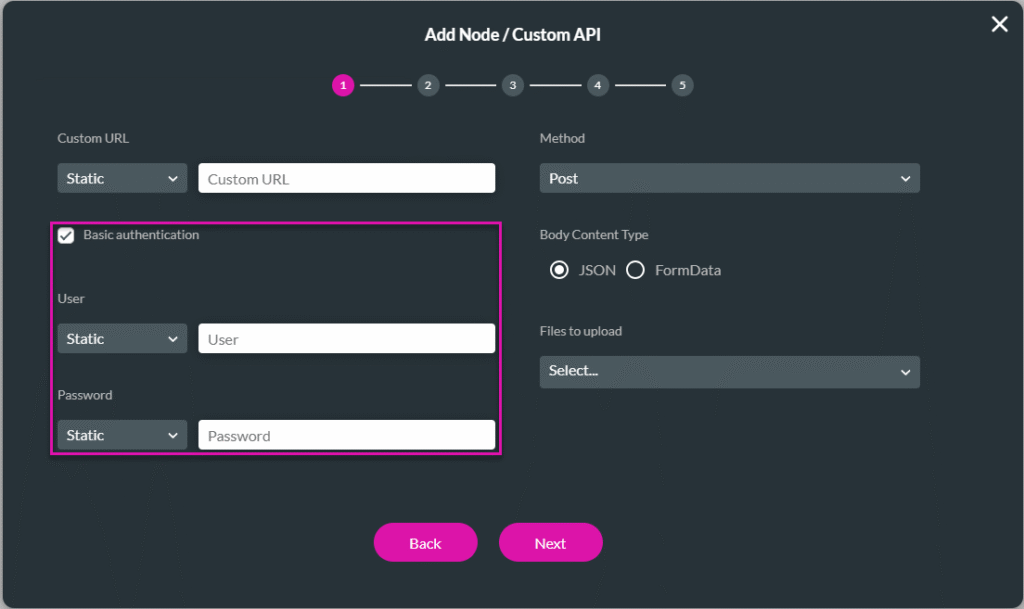Select step 3 in the progress bar
Viewport: 1024px width, 609px height.
(x=513, y=85)
